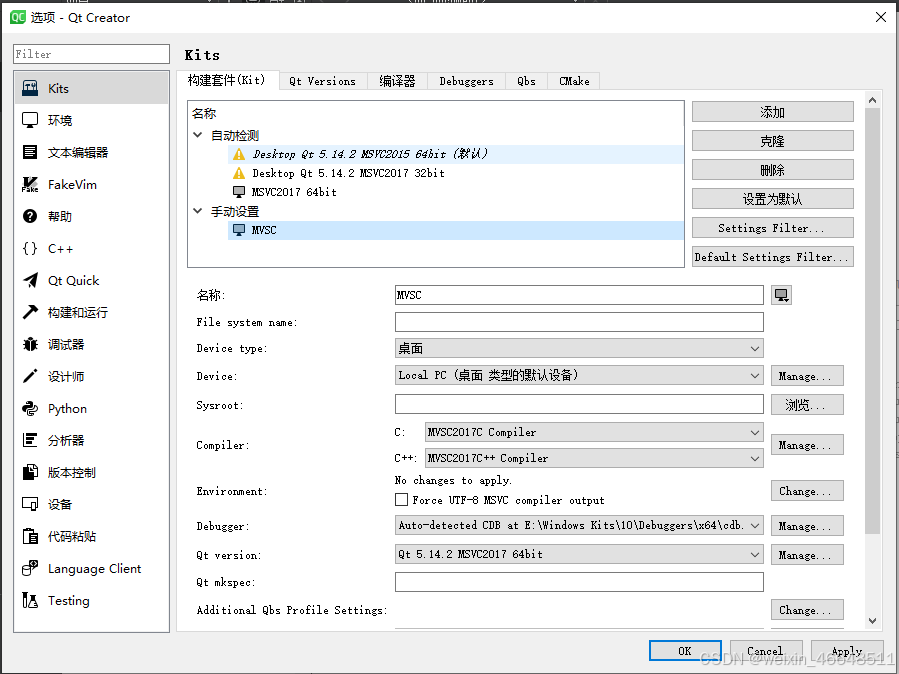899x674 pixels.
Task: Click the File system name field
Action: [579, 322]
